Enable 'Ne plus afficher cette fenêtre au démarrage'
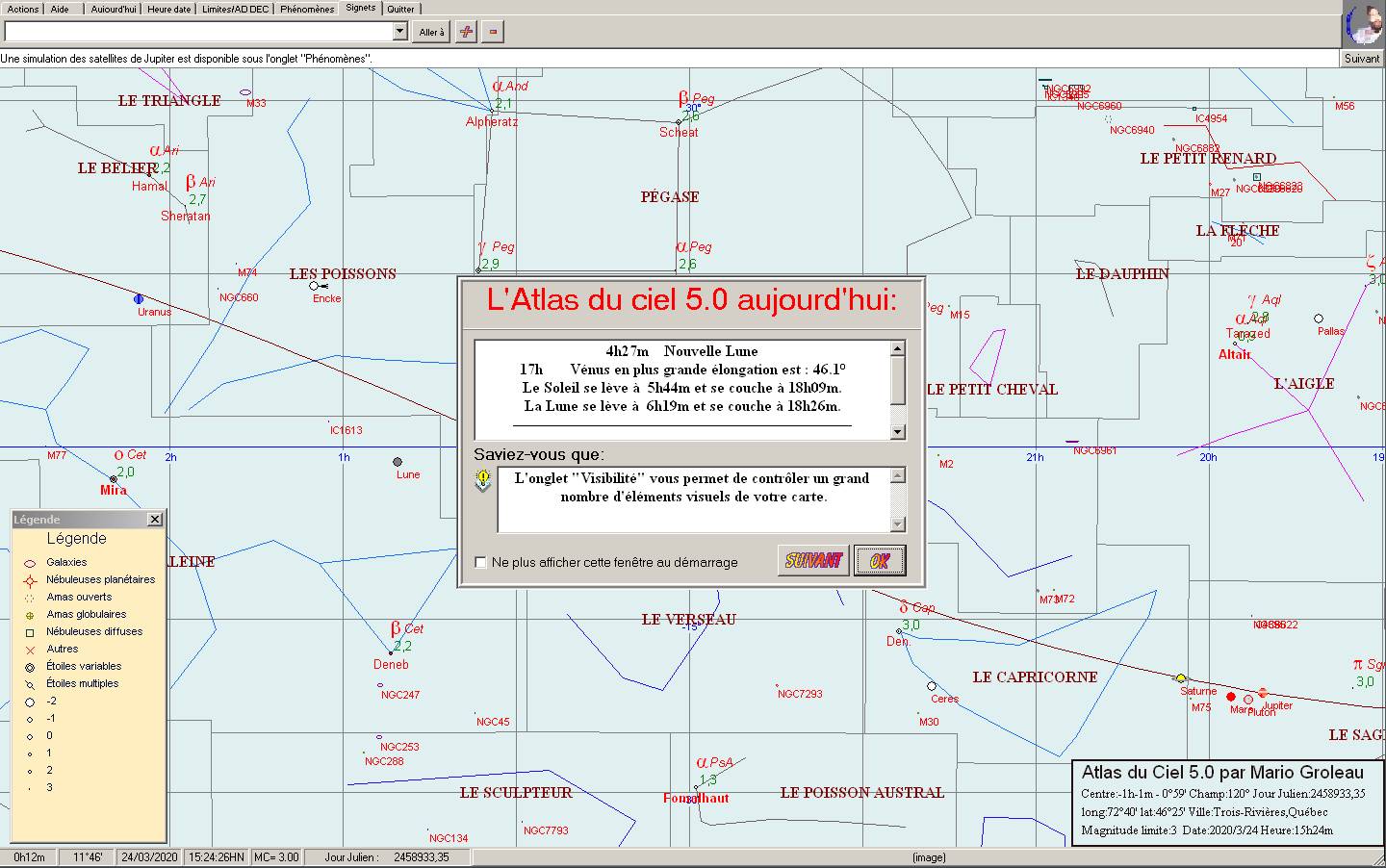The image size is (1386, 868). point(481,562)
